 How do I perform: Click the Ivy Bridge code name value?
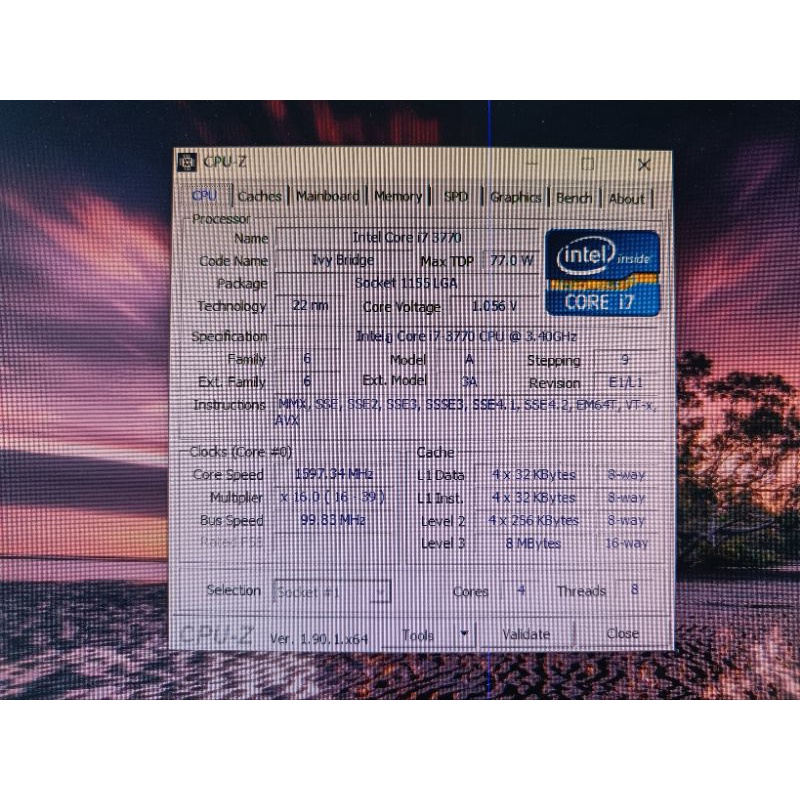[343, 260]
